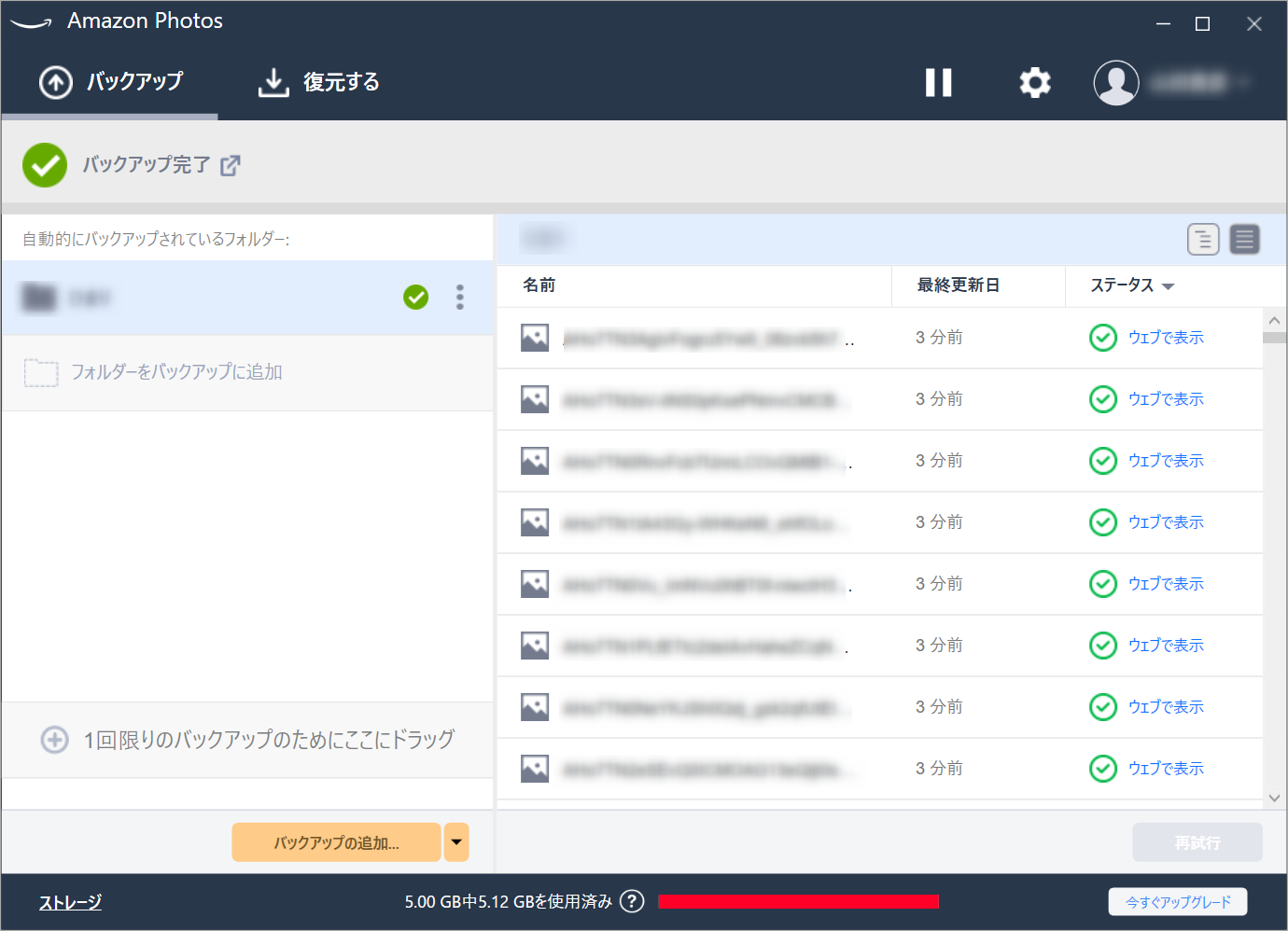Switch to the 復元する tab
The width and height of the screenshot is (1288, 931).
pyautogui.click(x=318, y=82)
